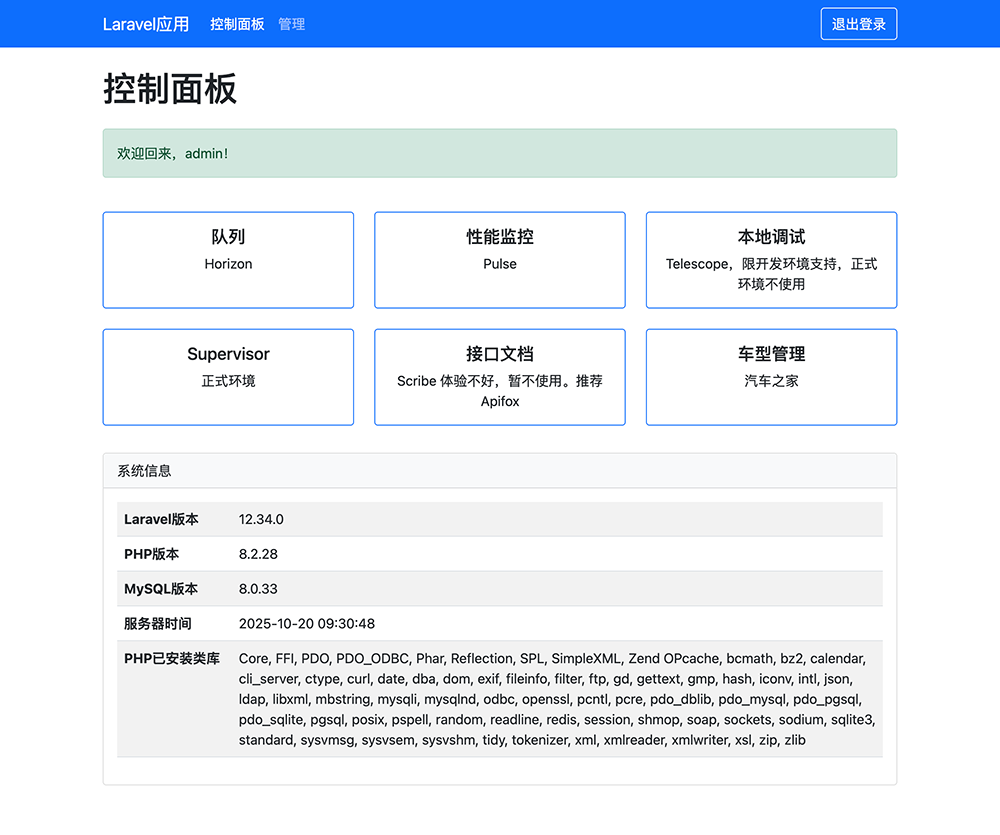Image resolution: width=1000 pixels, height=835 pixels.
Task: Click the Laravel应用 brand logo
Action: [145, 23]
